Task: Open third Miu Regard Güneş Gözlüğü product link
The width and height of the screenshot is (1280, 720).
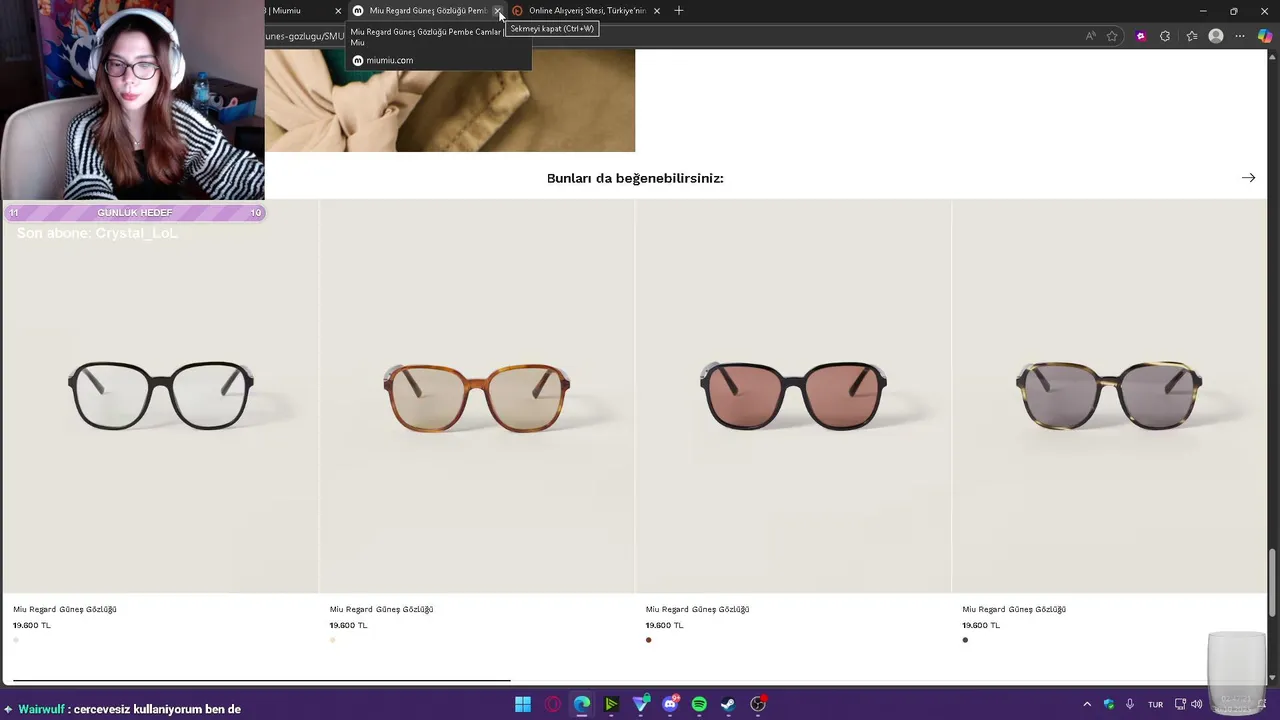Action: click(x=697, y=609)
